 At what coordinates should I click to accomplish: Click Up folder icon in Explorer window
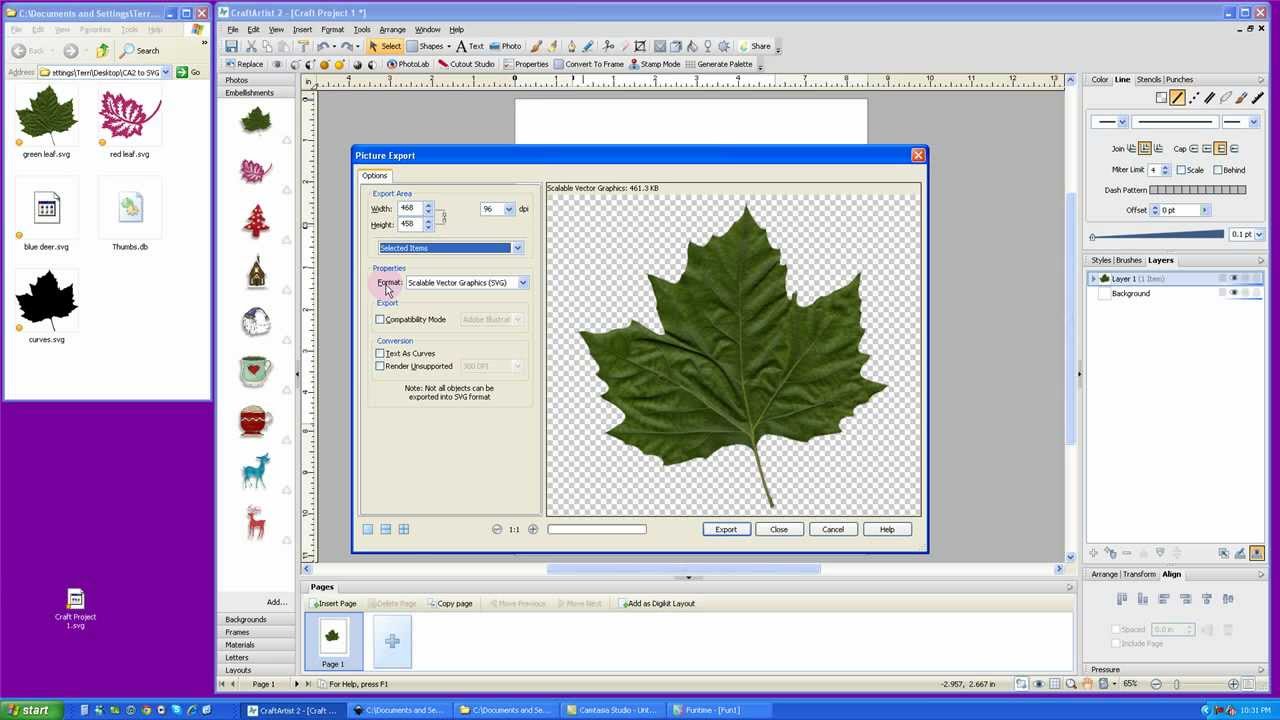102,50
